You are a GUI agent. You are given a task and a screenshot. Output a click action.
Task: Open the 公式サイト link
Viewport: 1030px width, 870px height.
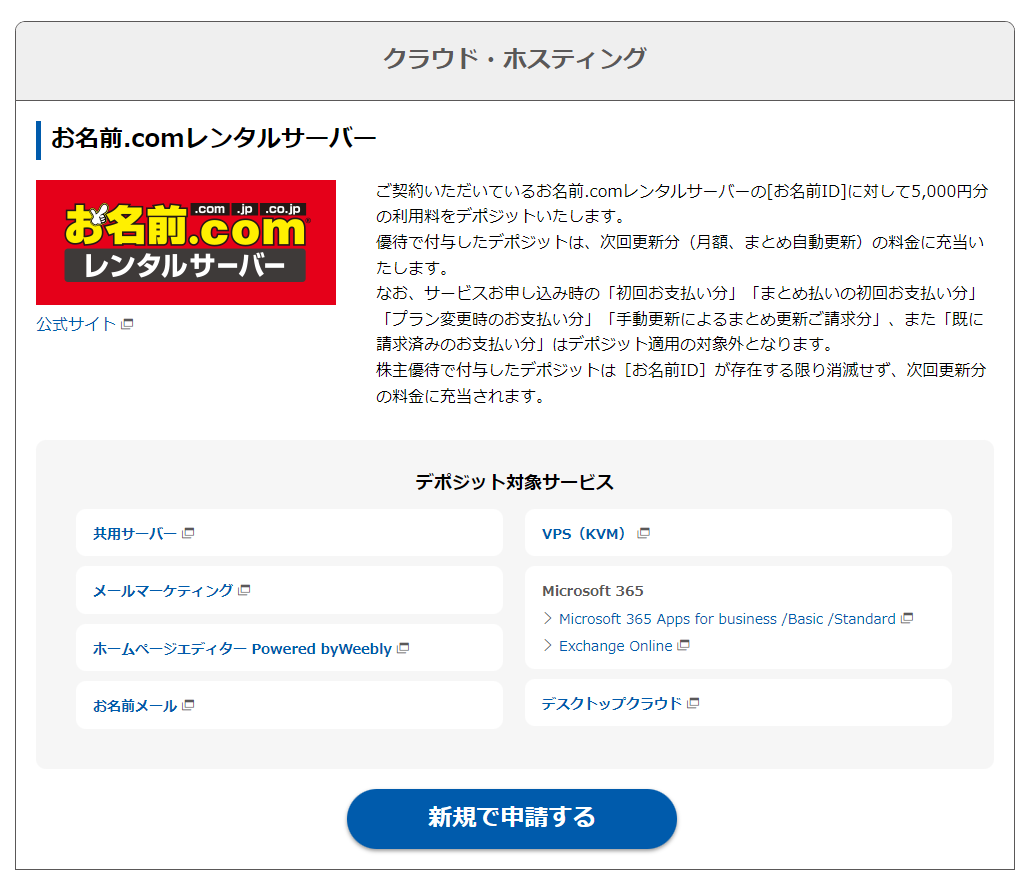(x=76, y=325)
